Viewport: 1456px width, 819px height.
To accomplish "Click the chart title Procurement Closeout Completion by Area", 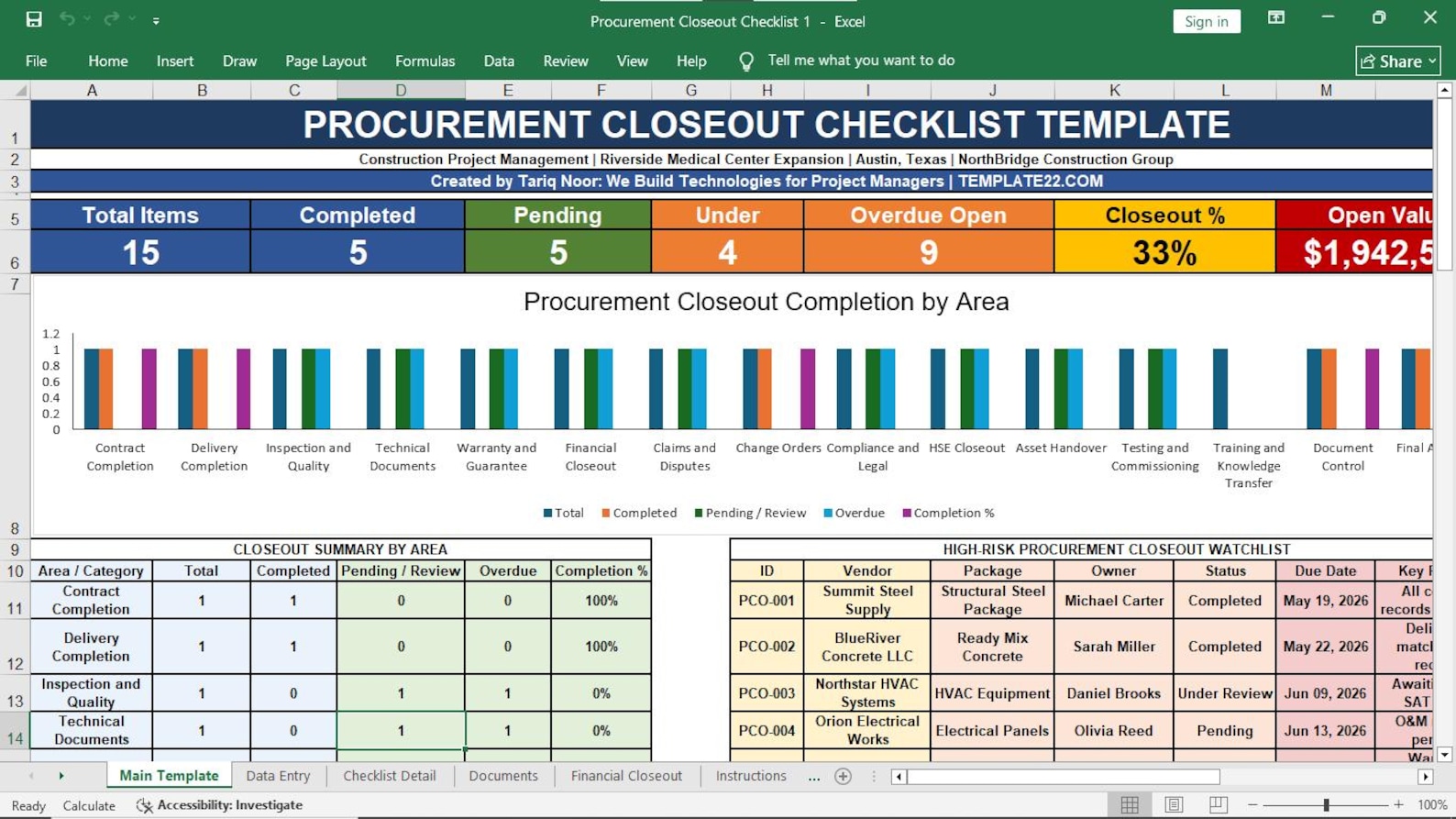I will point(766,302).
